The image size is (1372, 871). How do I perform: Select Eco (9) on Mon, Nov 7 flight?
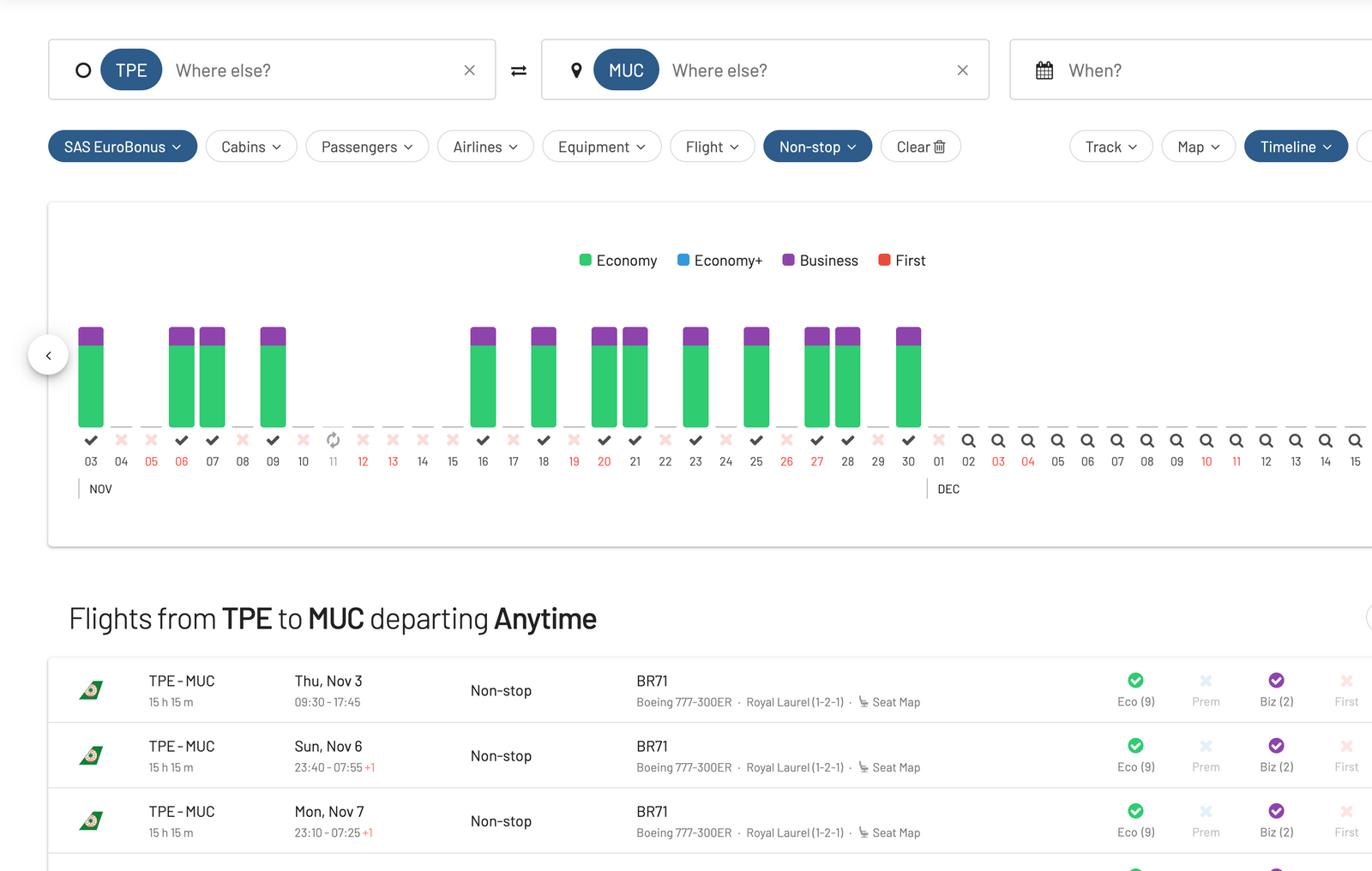click(x=1135, y=820)
